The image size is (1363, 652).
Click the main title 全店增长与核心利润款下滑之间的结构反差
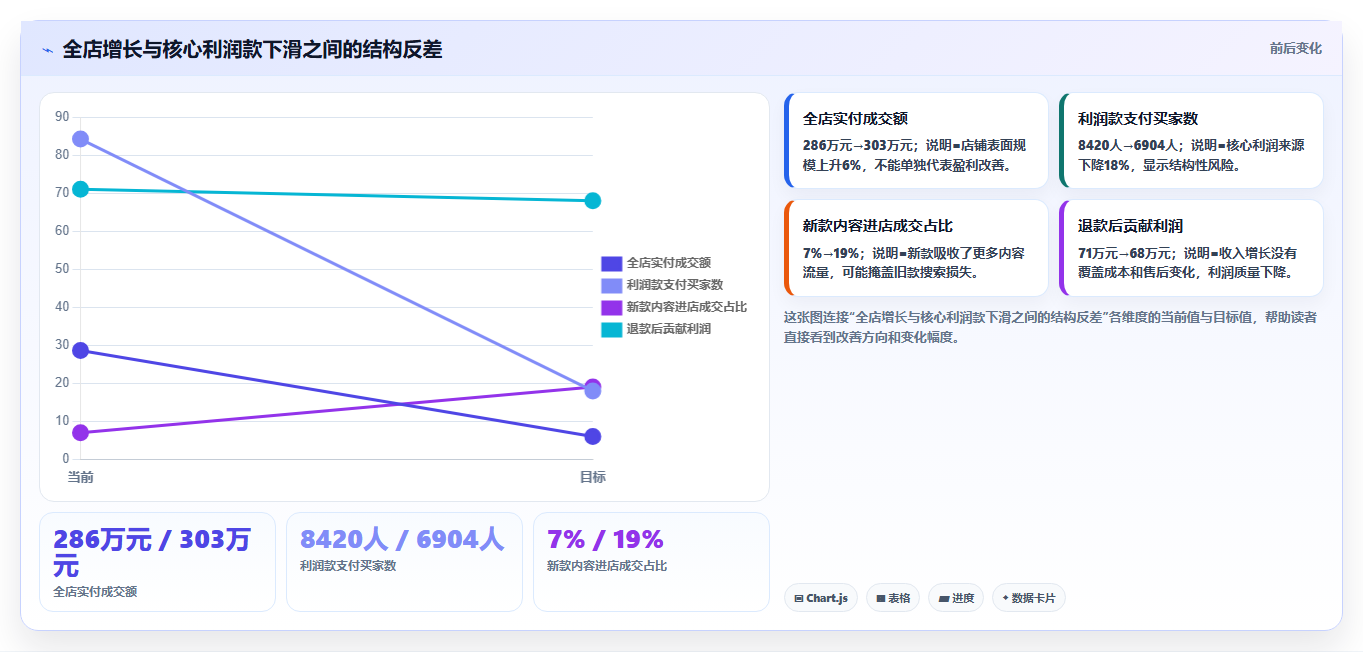252,50
